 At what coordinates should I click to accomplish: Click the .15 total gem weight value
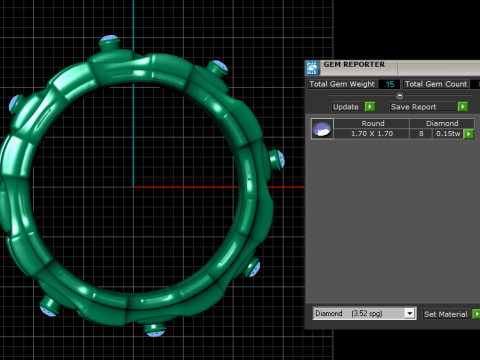[389, 84]
